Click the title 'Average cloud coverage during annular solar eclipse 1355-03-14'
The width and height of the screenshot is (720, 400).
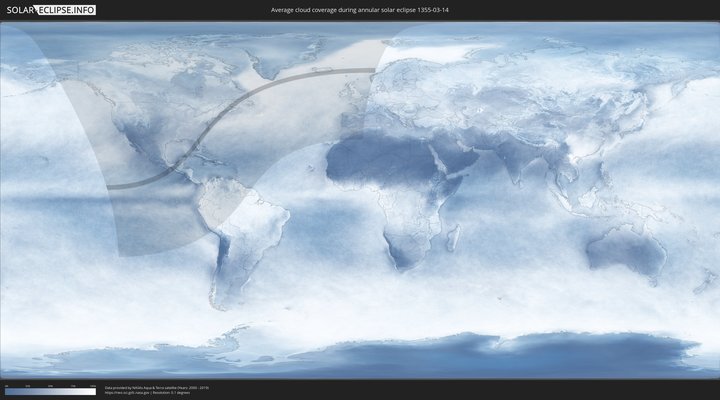click(x=360, y=10)
